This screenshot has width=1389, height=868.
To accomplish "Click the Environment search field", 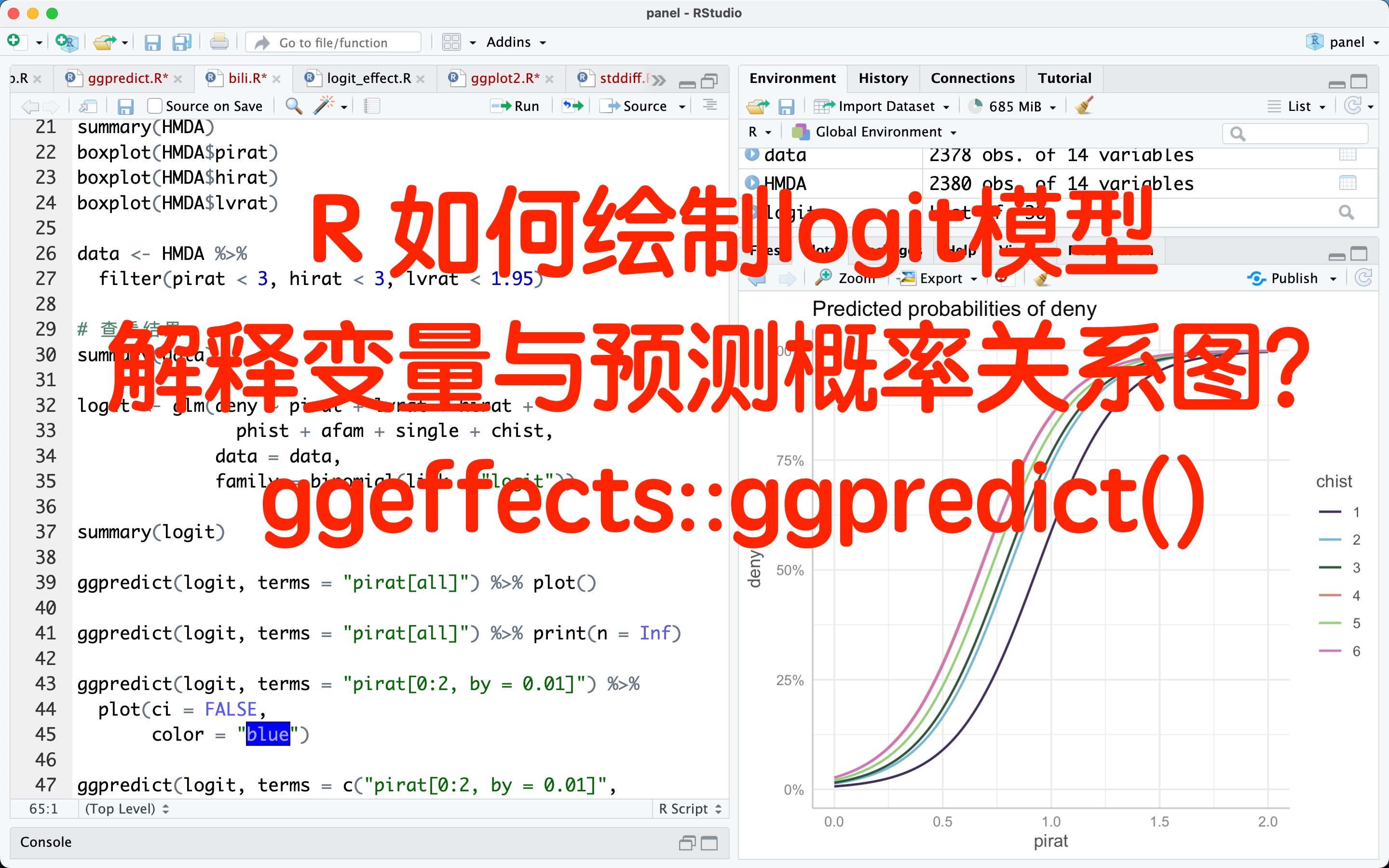I will point(1295,133).
